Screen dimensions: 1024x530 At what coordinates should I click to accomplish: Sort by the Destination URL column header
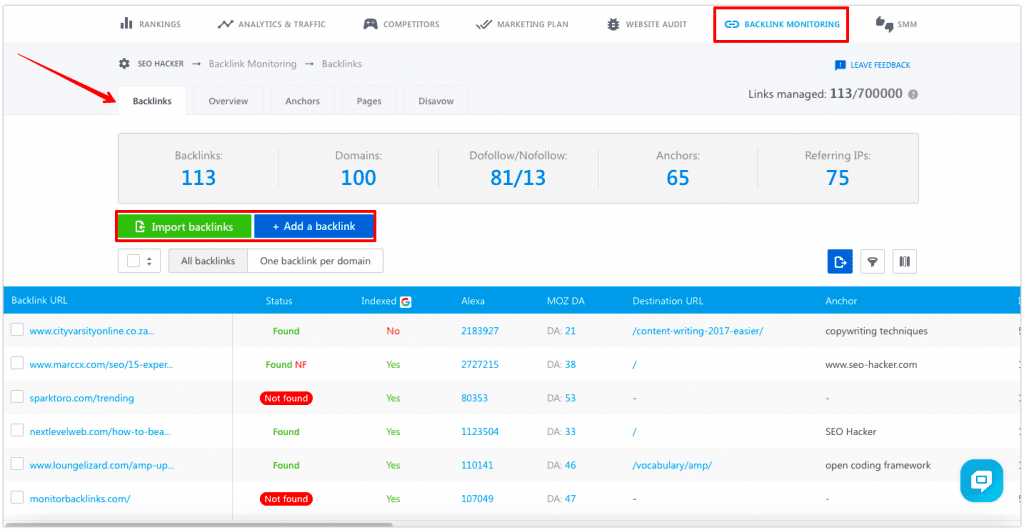point(668,301)
